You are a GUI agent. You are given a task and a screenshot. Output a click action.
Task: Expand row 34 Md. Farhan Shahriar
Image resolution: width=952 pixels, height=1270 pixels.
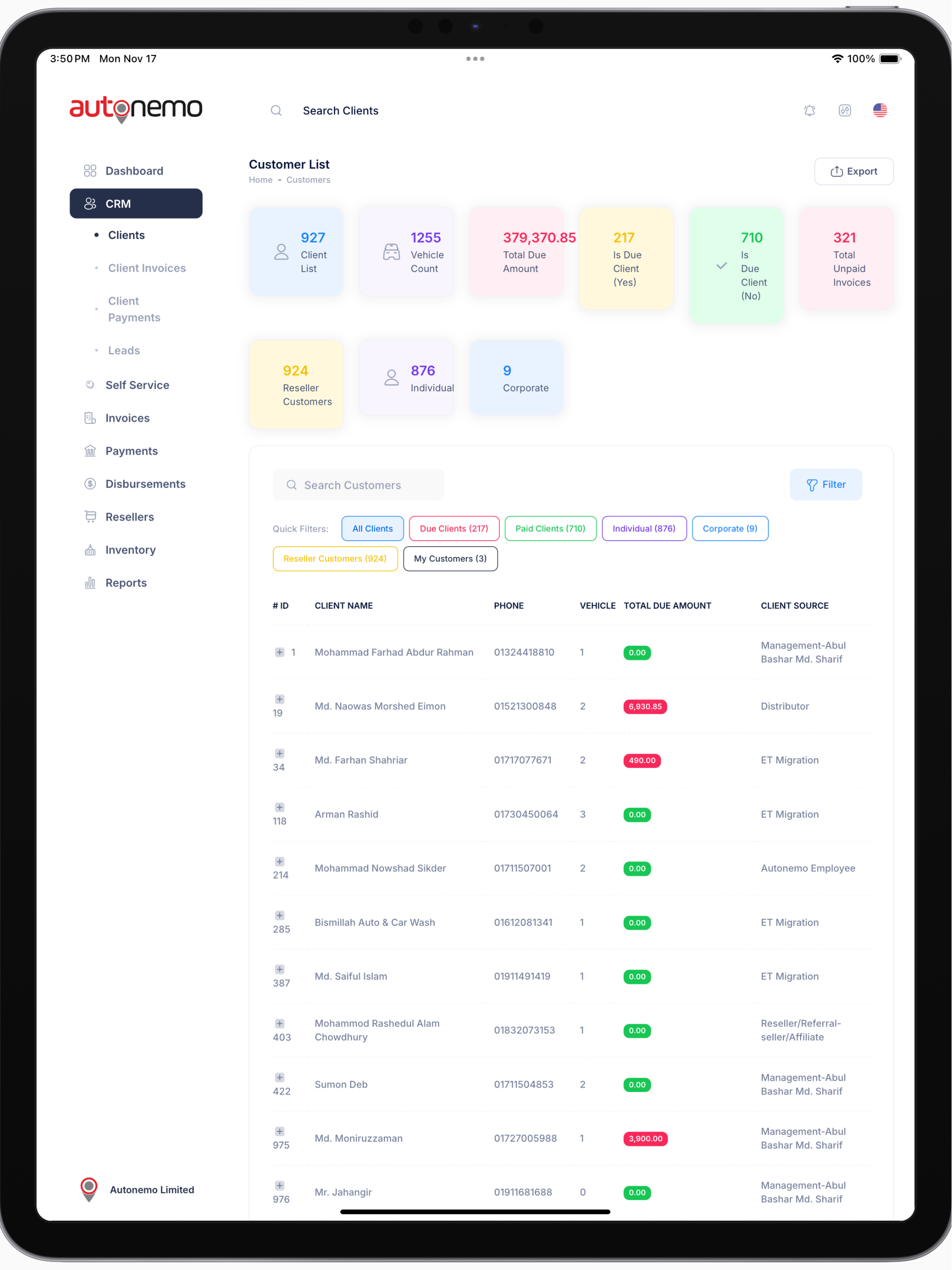(280, 753)
